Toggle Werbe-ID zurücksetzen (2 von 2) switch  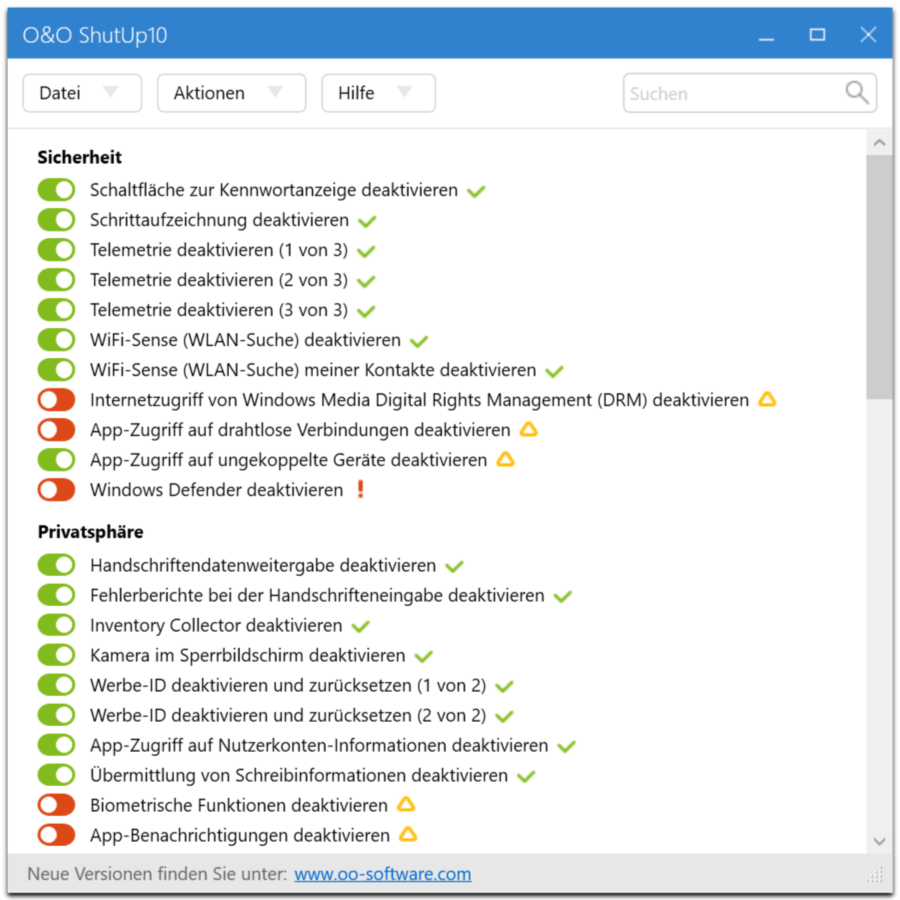coord(56,715)
